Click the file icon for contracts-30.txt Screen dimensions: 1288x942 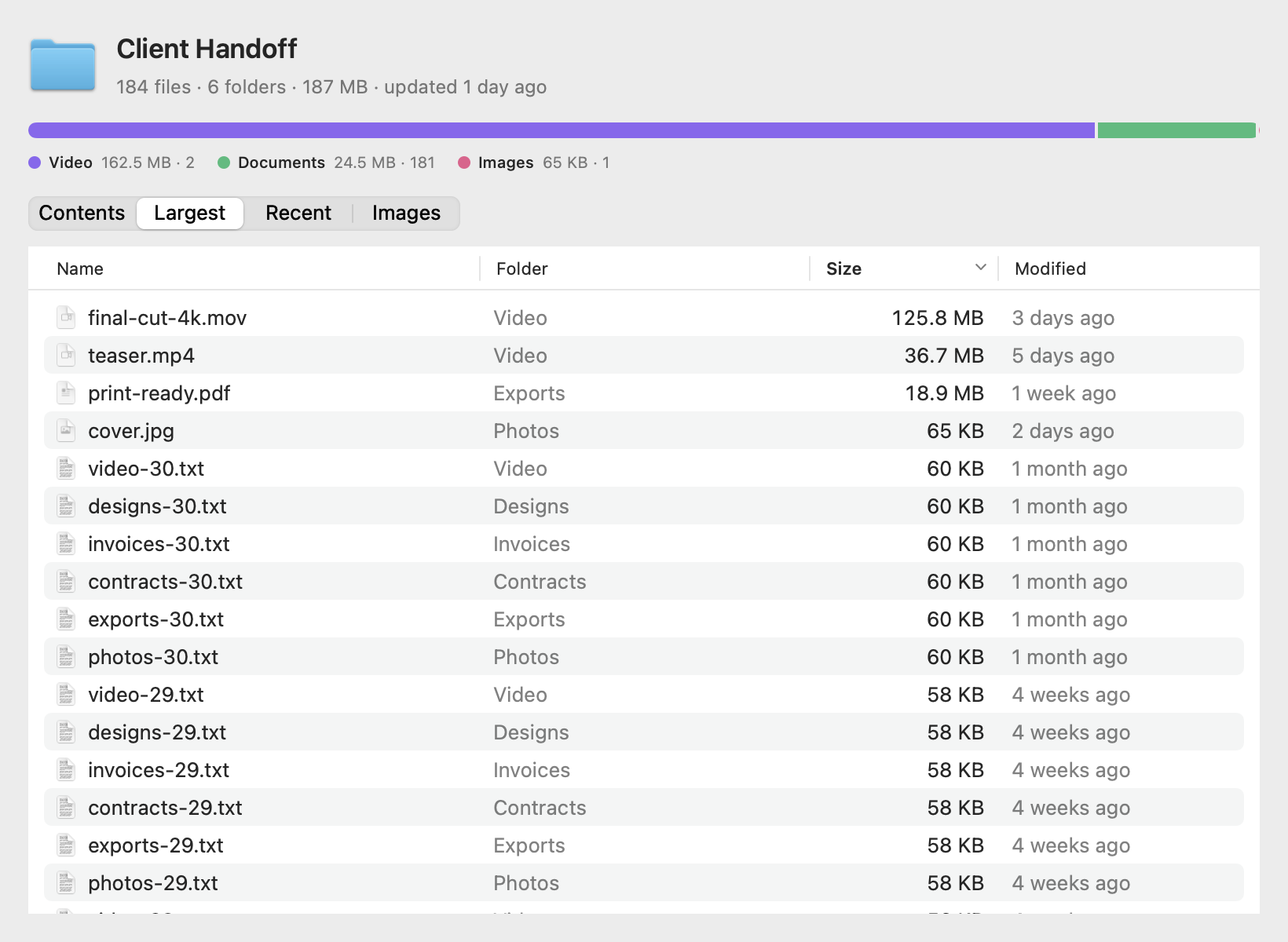tap(66, 581)
